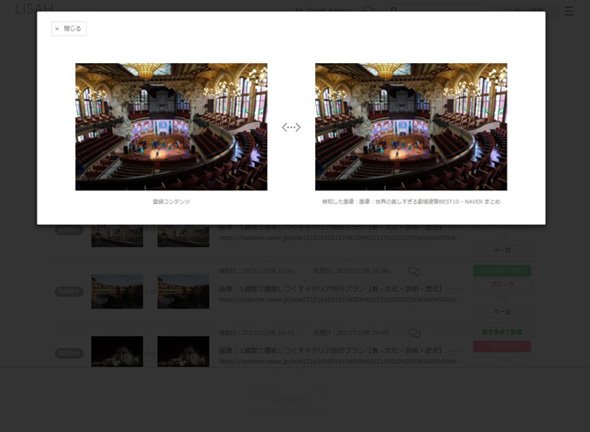Click the comment bubble icon on the bottom night-photo row
590x432 pixels.
pyautogui.click(x=414, y=333)
